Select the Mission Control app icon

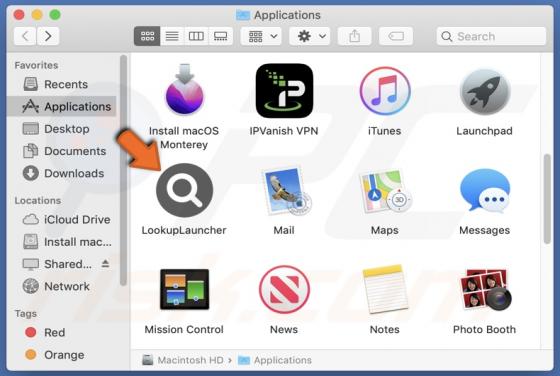pos(184,289)
